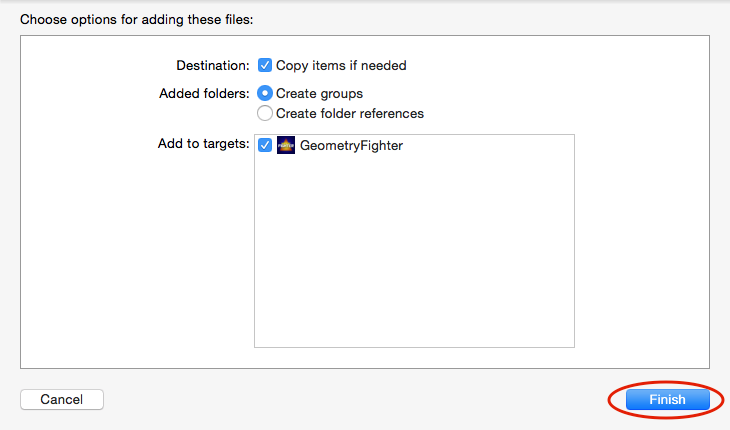Click the GeometryFighter app icon
Image resolution: width=730 pixels, height=430 pixels.
click(x=286, y=145)
